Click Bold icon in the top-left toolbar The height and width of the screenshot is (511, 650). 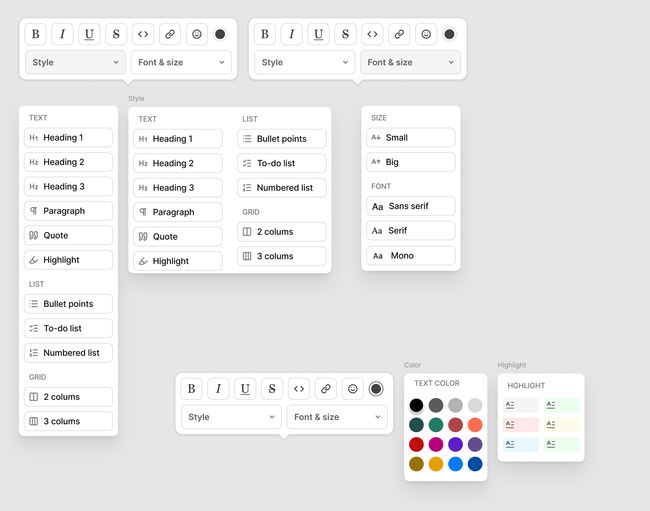(x=35, y=34)
